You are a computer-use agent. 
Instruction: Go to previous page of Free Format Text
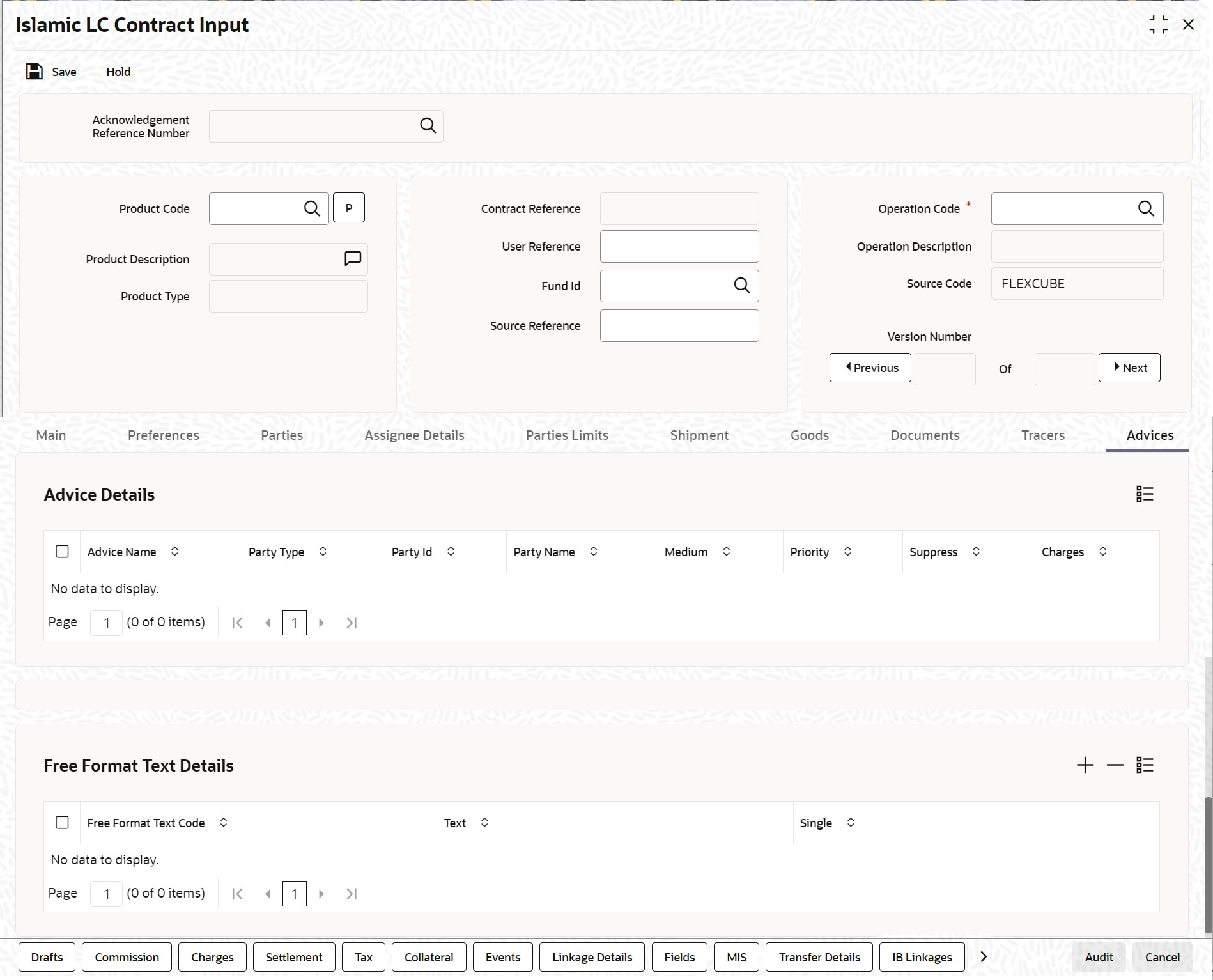pyautogui.click(x=268, y=894)
